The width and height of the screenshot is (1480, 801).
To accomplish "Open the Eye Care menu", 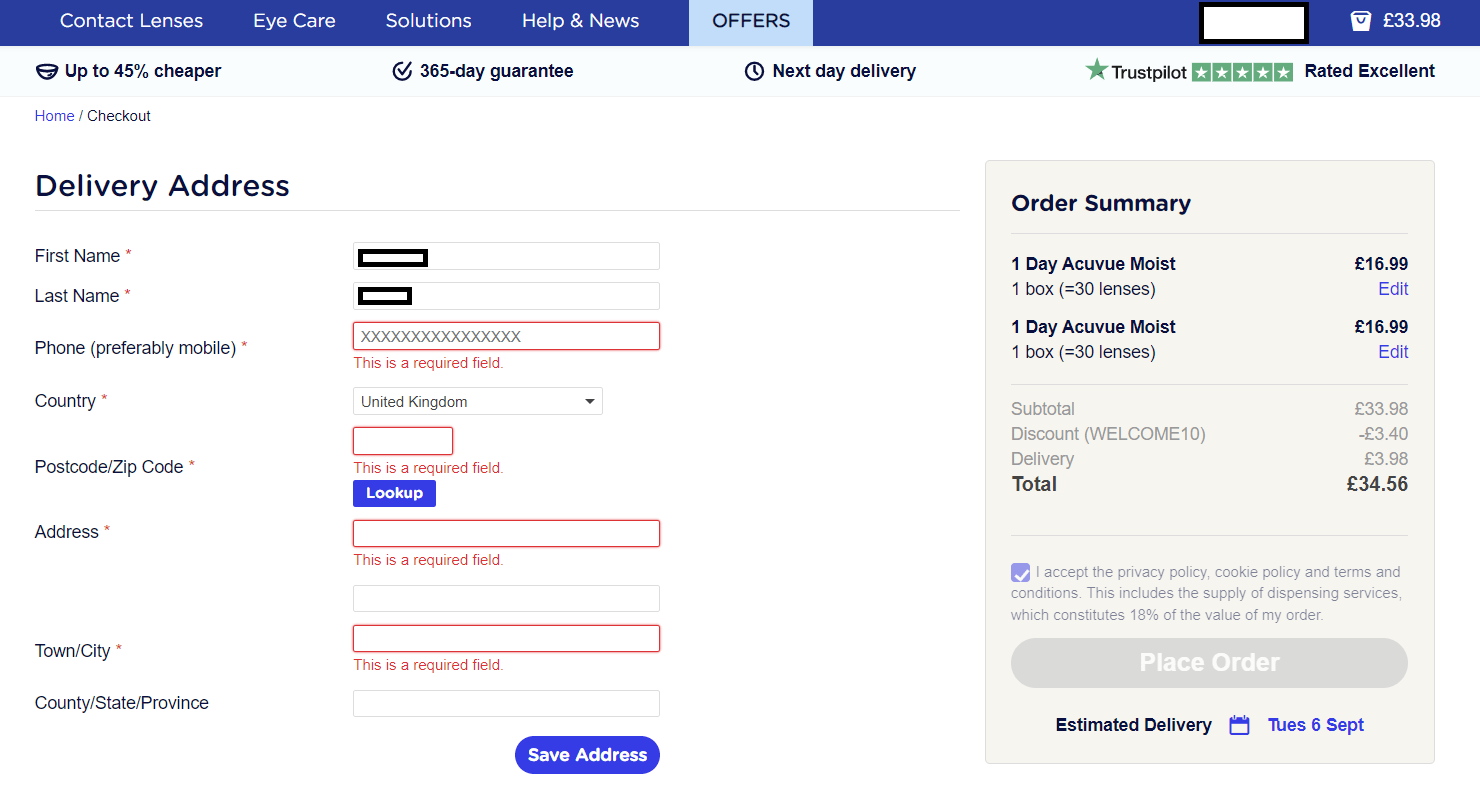I will tap(294, 21).
